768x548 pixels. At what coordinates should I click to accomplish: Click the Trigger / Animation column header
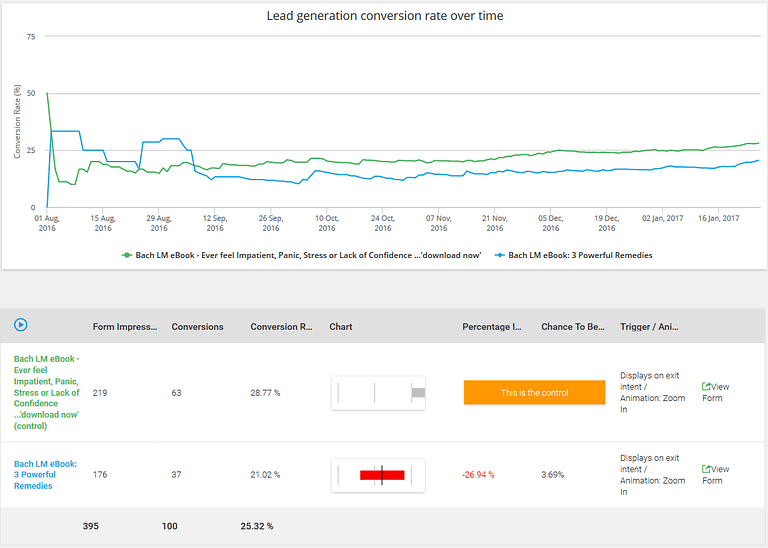[x=649, y=327]
